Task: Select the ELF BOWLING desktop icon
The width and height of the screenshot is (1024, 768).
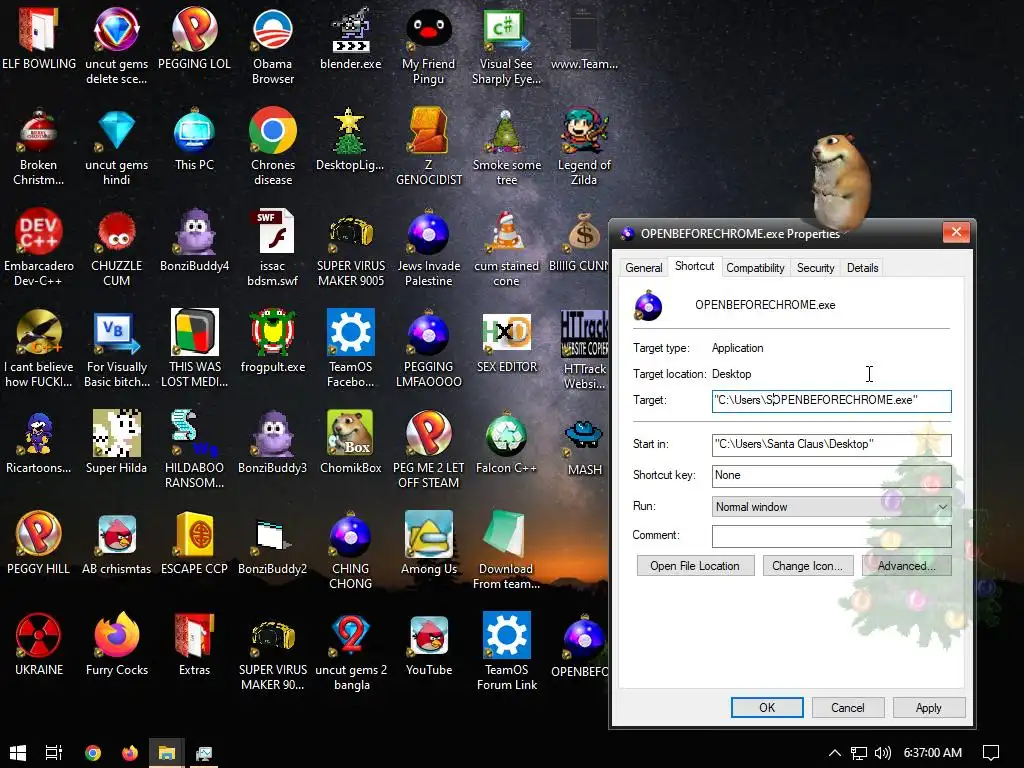Action: coord(39,39)
